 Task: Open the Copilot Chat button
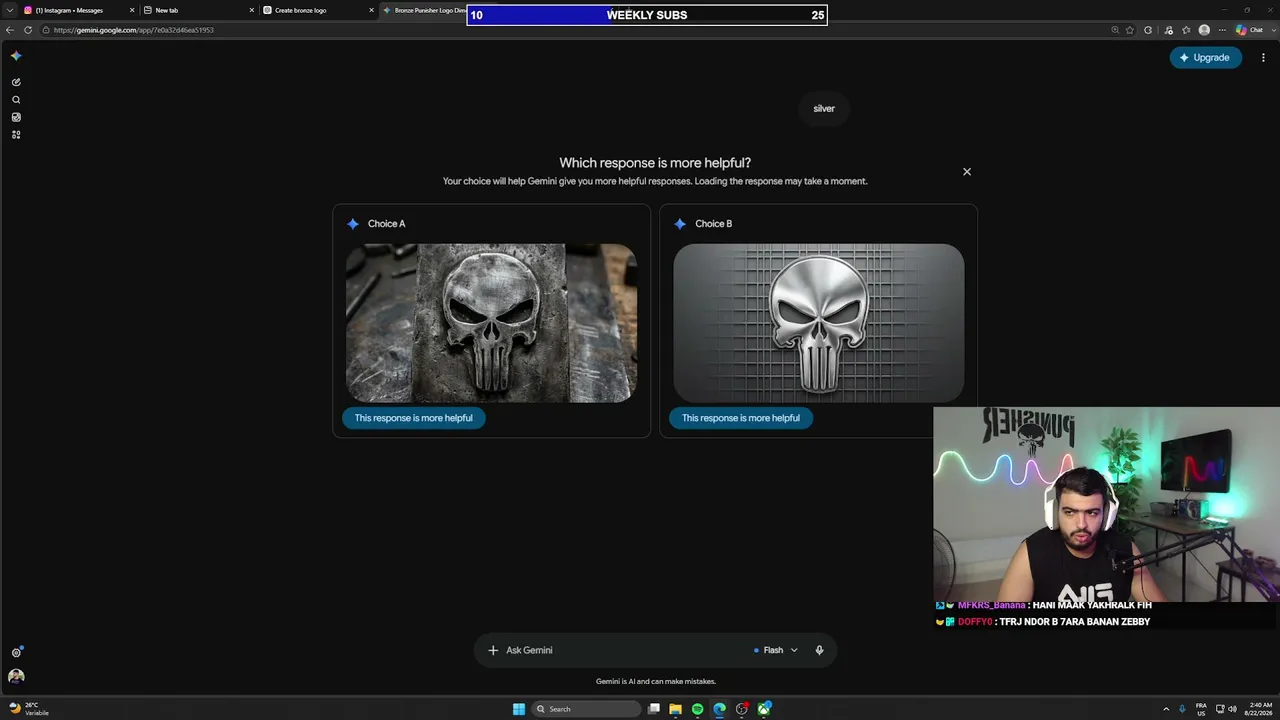[x=1250, y=30]
